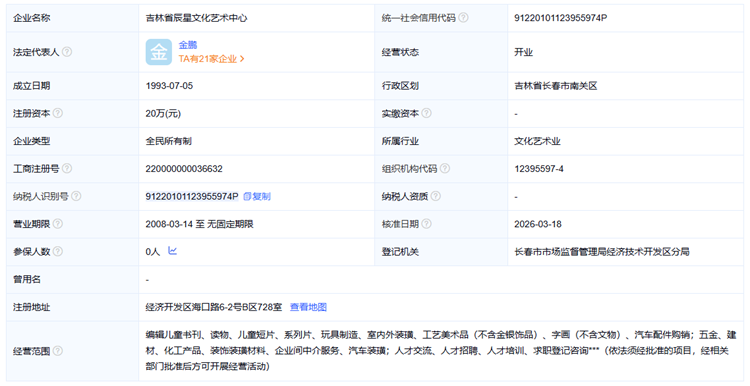This screenshot has height=386, width=750.
Task: Click help icon beside 工商注册号
Action: click(x=67, y=168)
